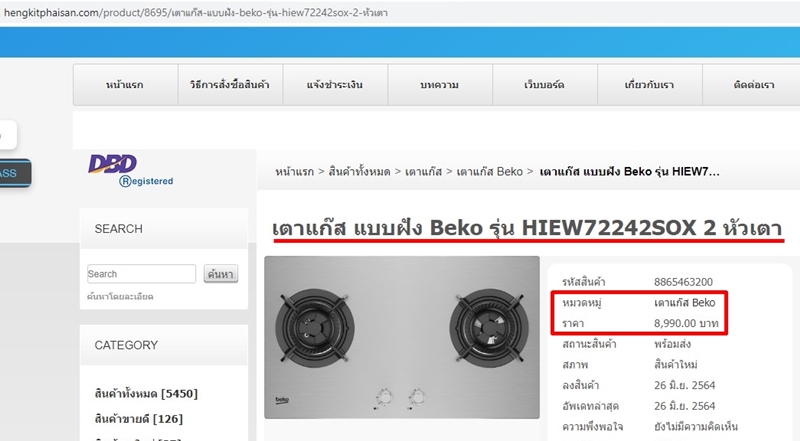The width and height of the screenshot is (800, 441).
Task: Click the เตาแก๊ส breadcrumb link
Action: 423,172
